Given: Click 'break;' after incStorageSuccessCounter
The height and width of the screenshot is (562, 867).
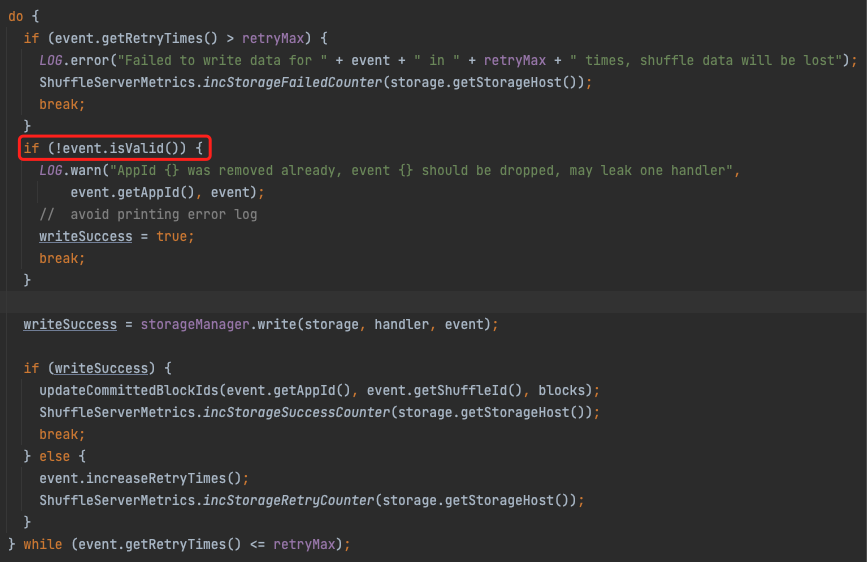Looking at the screenshot, I should [62, 434].
